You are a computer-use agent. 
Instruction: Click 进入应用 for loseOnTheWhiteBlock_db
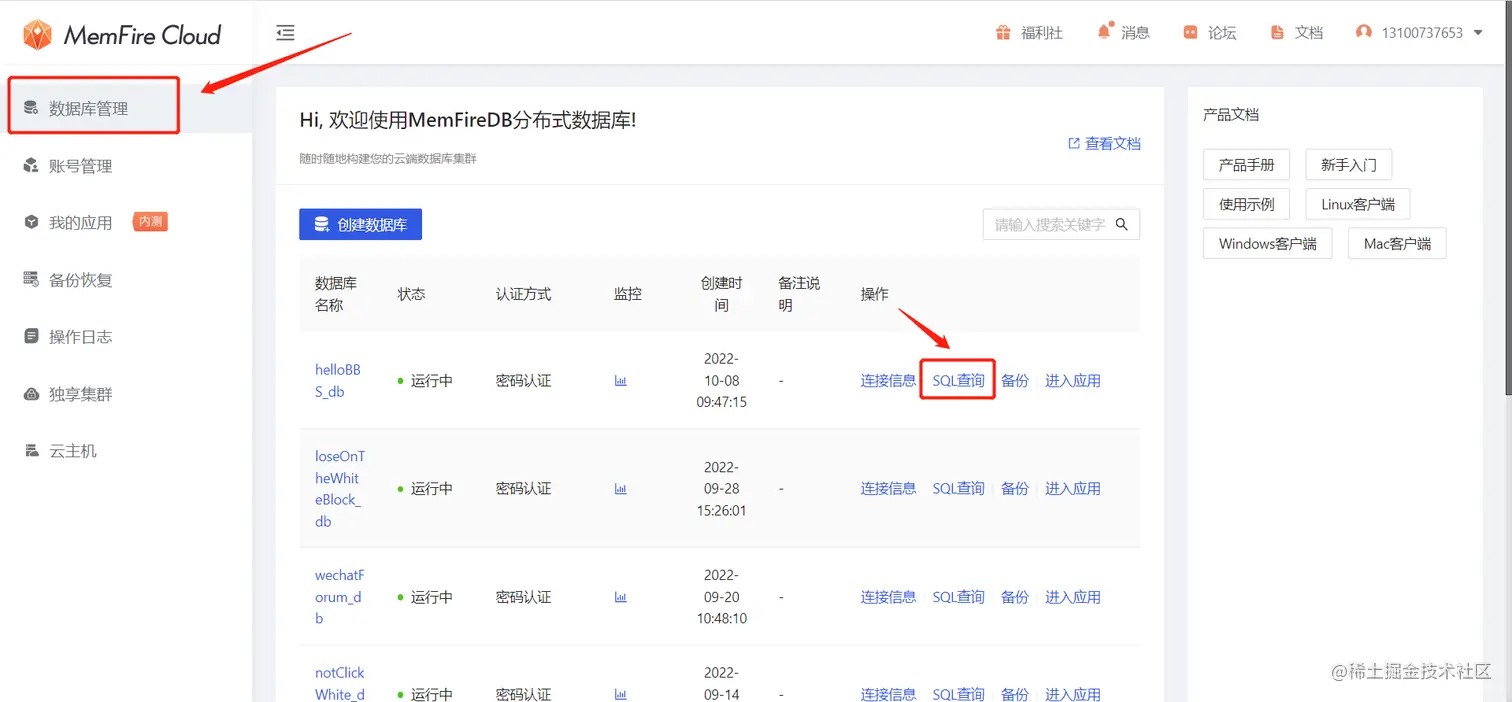coord(1073,489)
